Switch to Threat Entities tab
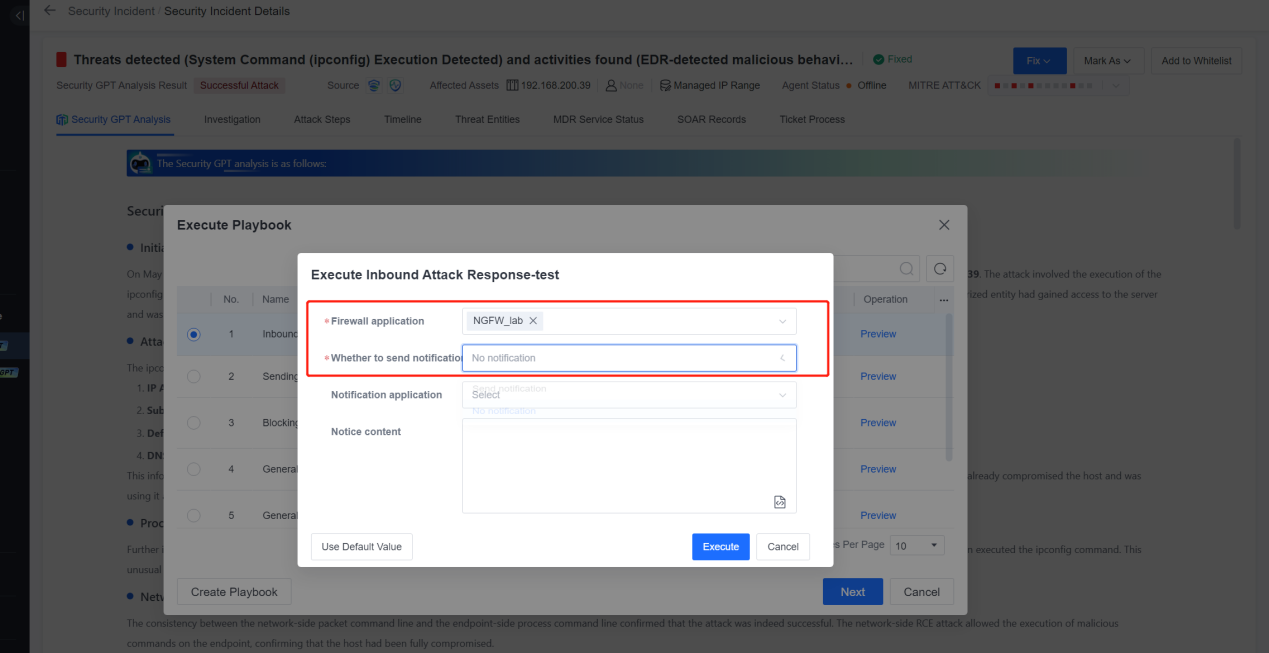The image size is (1269, 653). click(487, 119)
